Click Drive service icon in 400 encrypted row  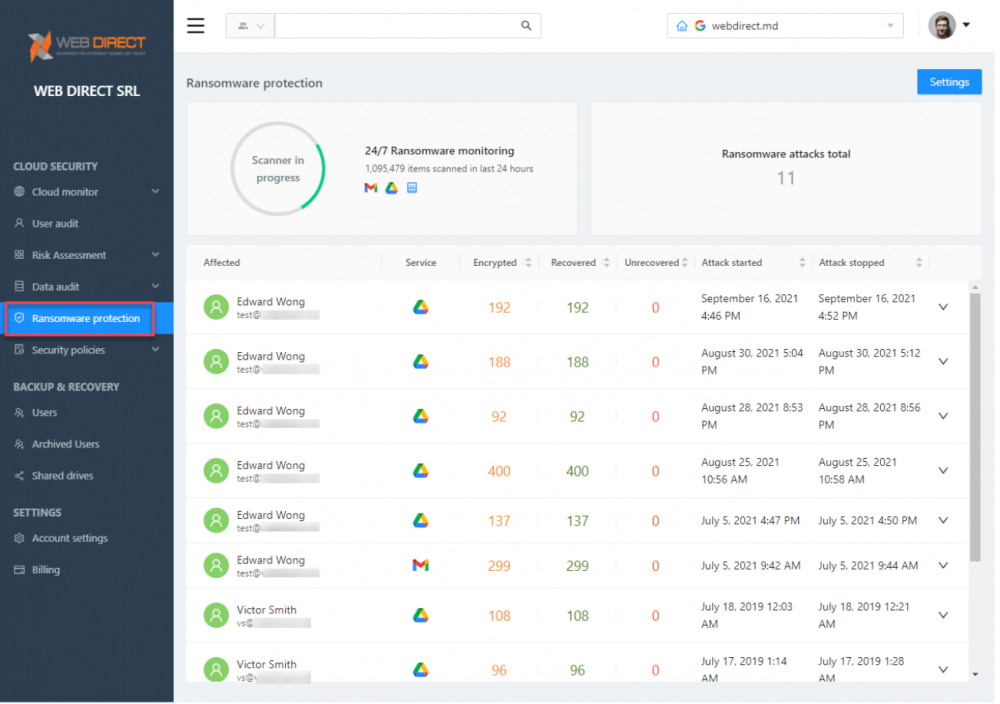click(420, 471)
